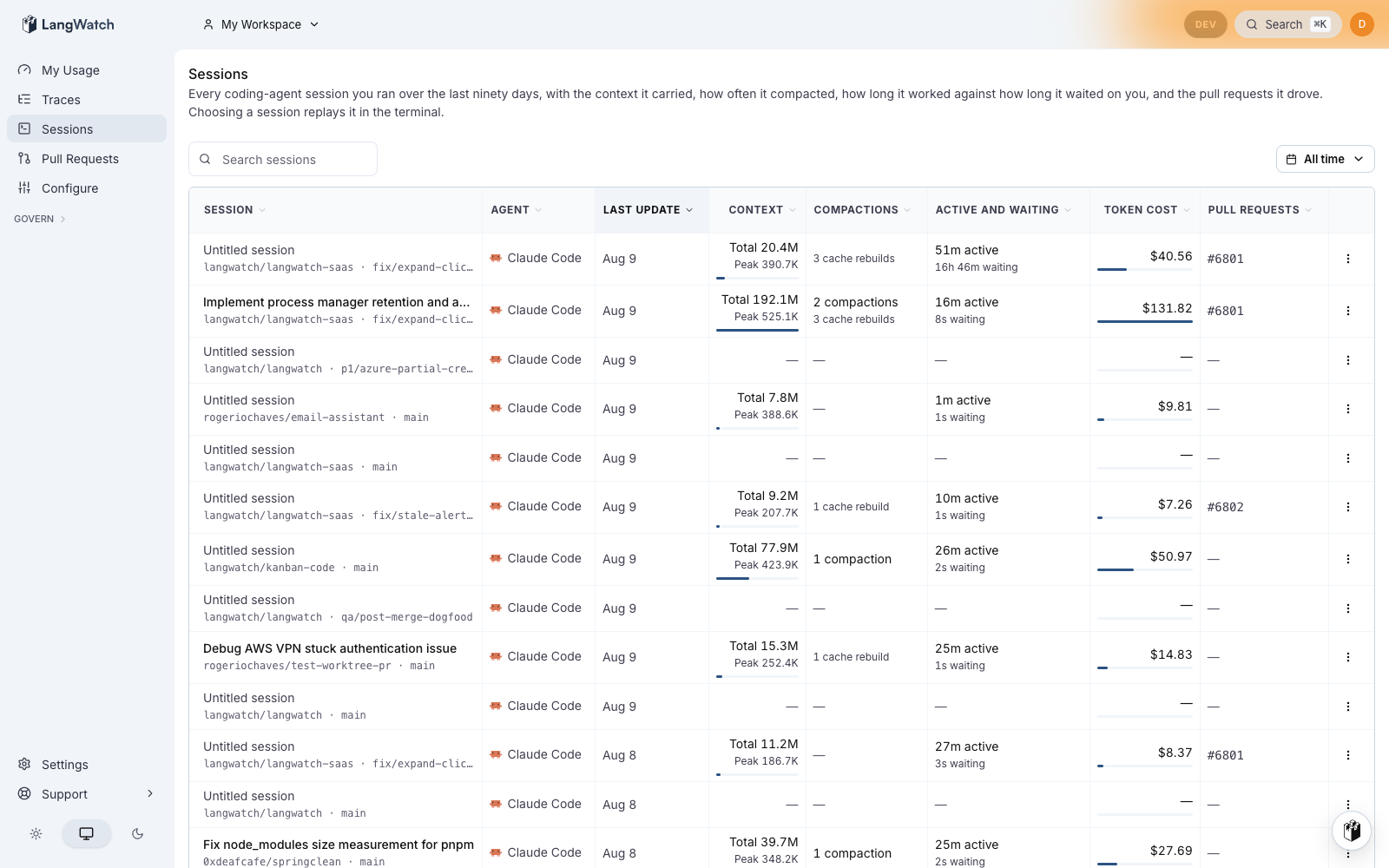Open row actions for $131.82 session

(1348, 311)
